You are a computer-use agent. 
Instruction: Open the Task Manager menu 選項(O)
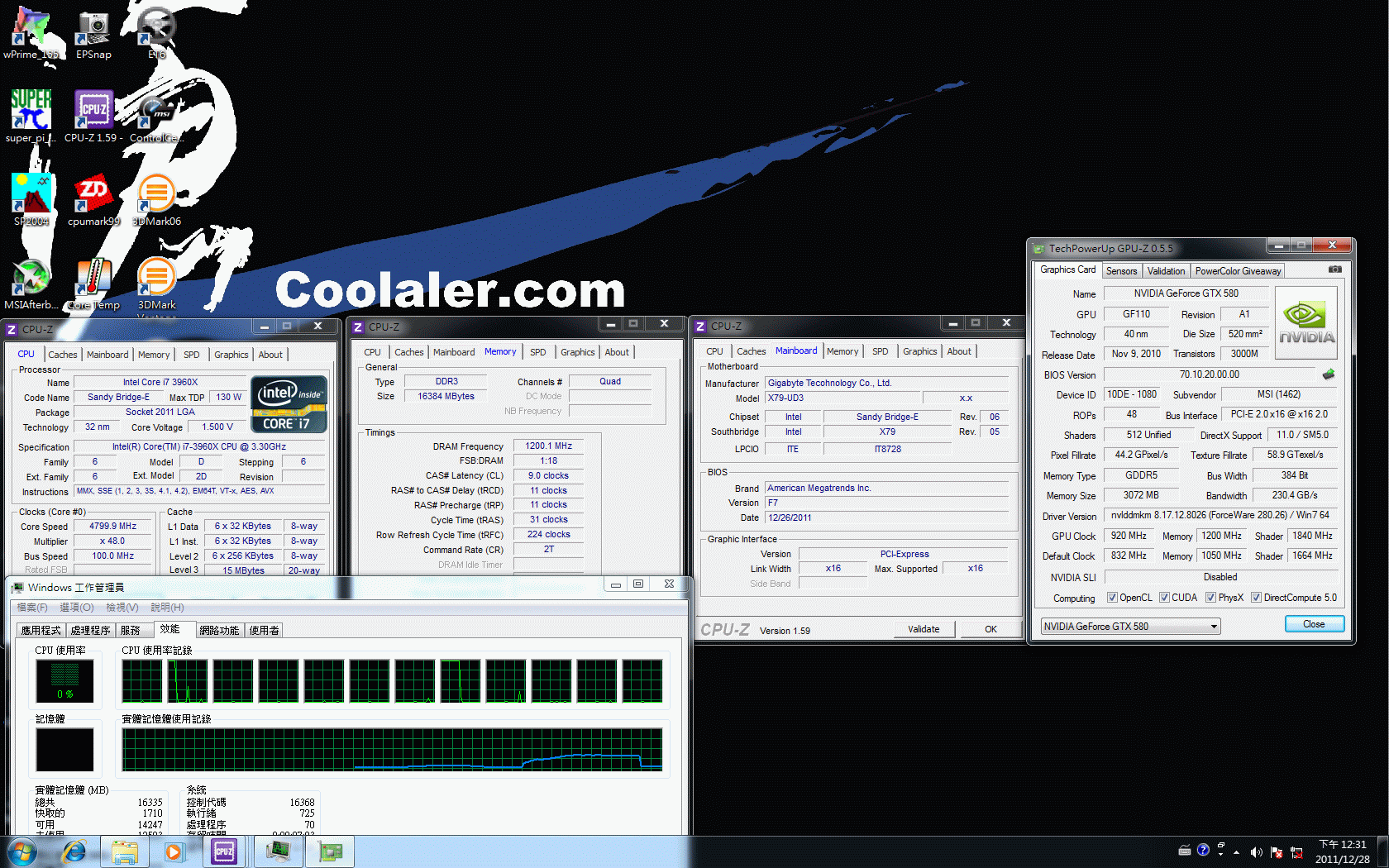pos(76,608)
